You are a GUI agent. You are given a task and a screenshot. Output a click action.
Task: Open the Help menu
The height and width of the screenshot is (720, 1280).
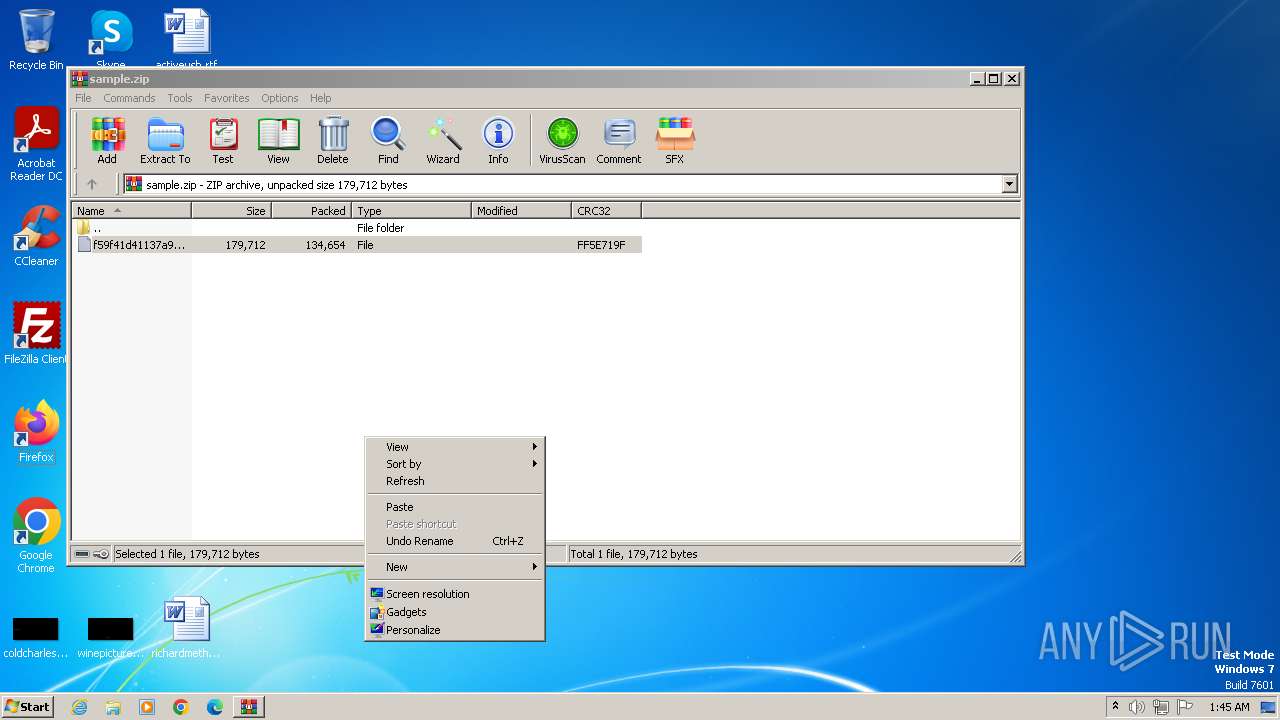coord(320,98)
